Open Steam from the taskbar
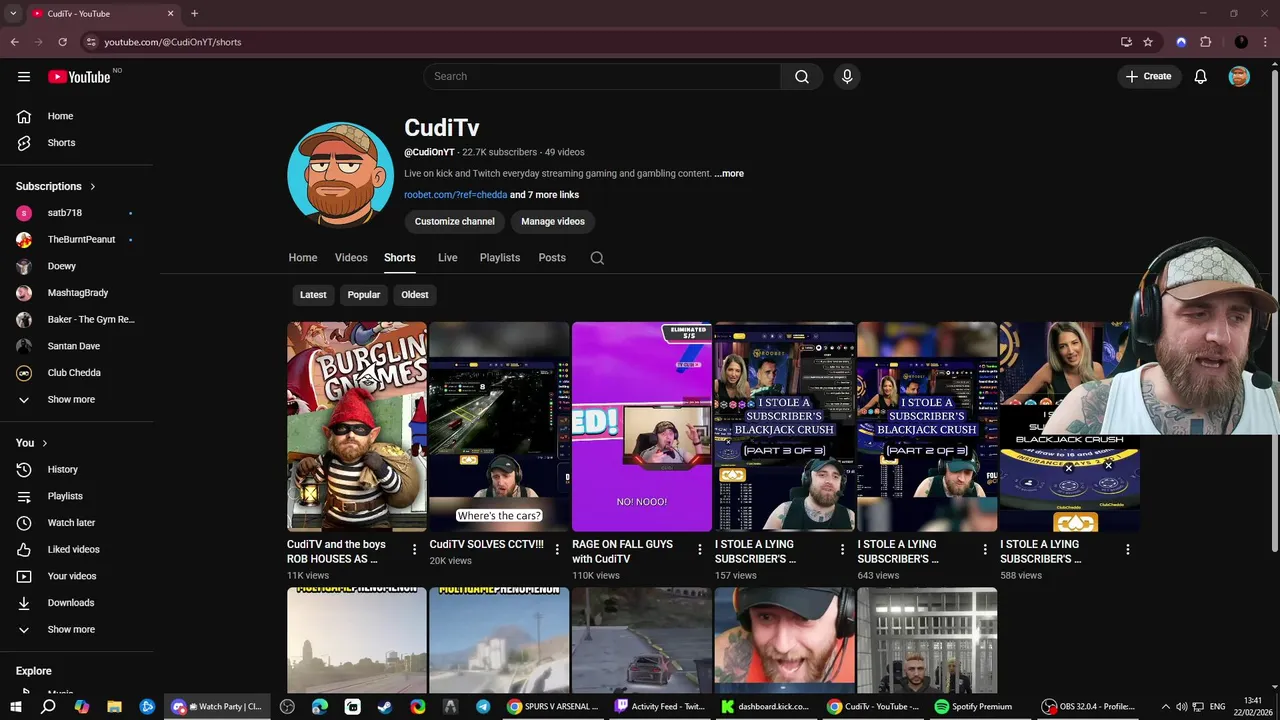 385,707
